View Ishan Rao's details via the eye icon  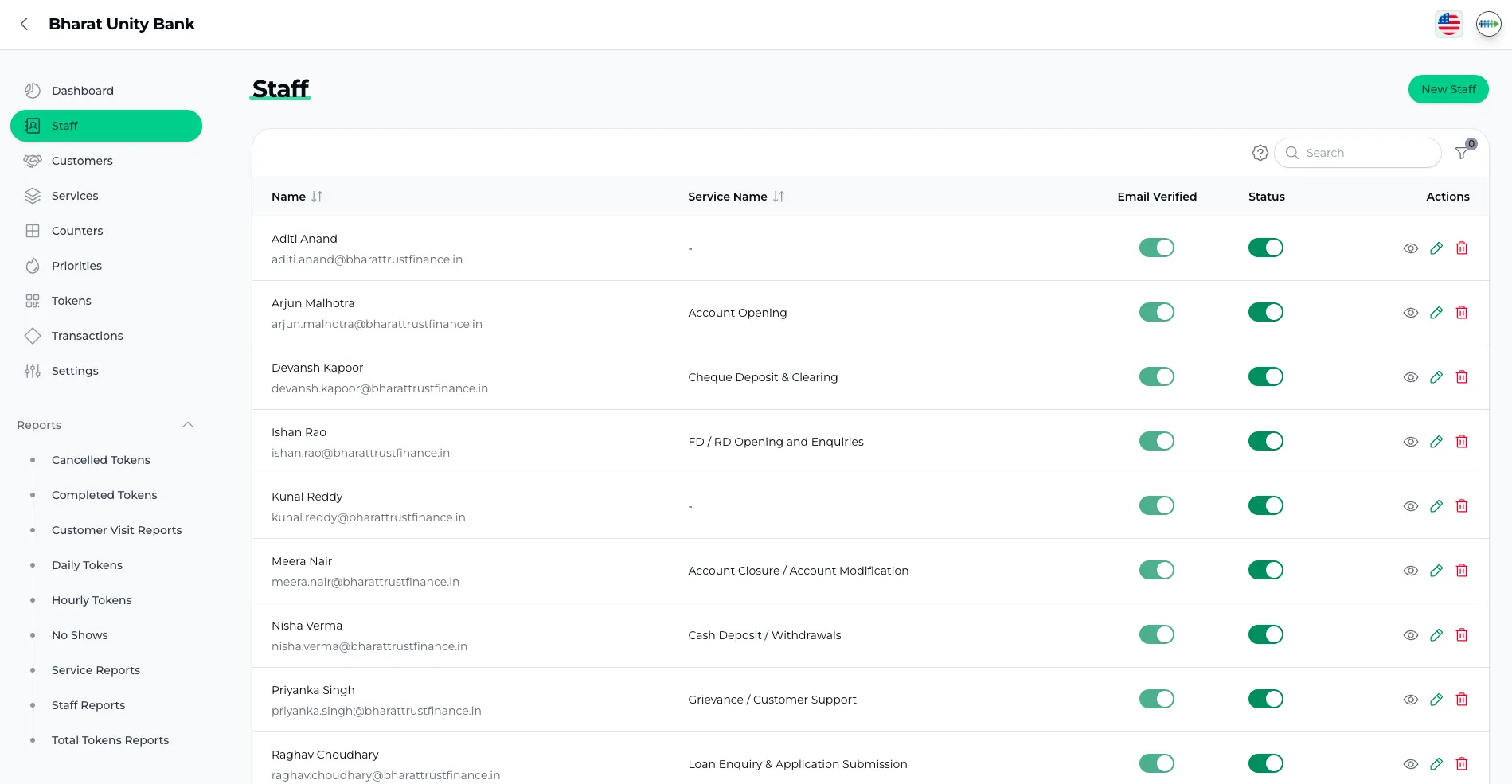1410,442
